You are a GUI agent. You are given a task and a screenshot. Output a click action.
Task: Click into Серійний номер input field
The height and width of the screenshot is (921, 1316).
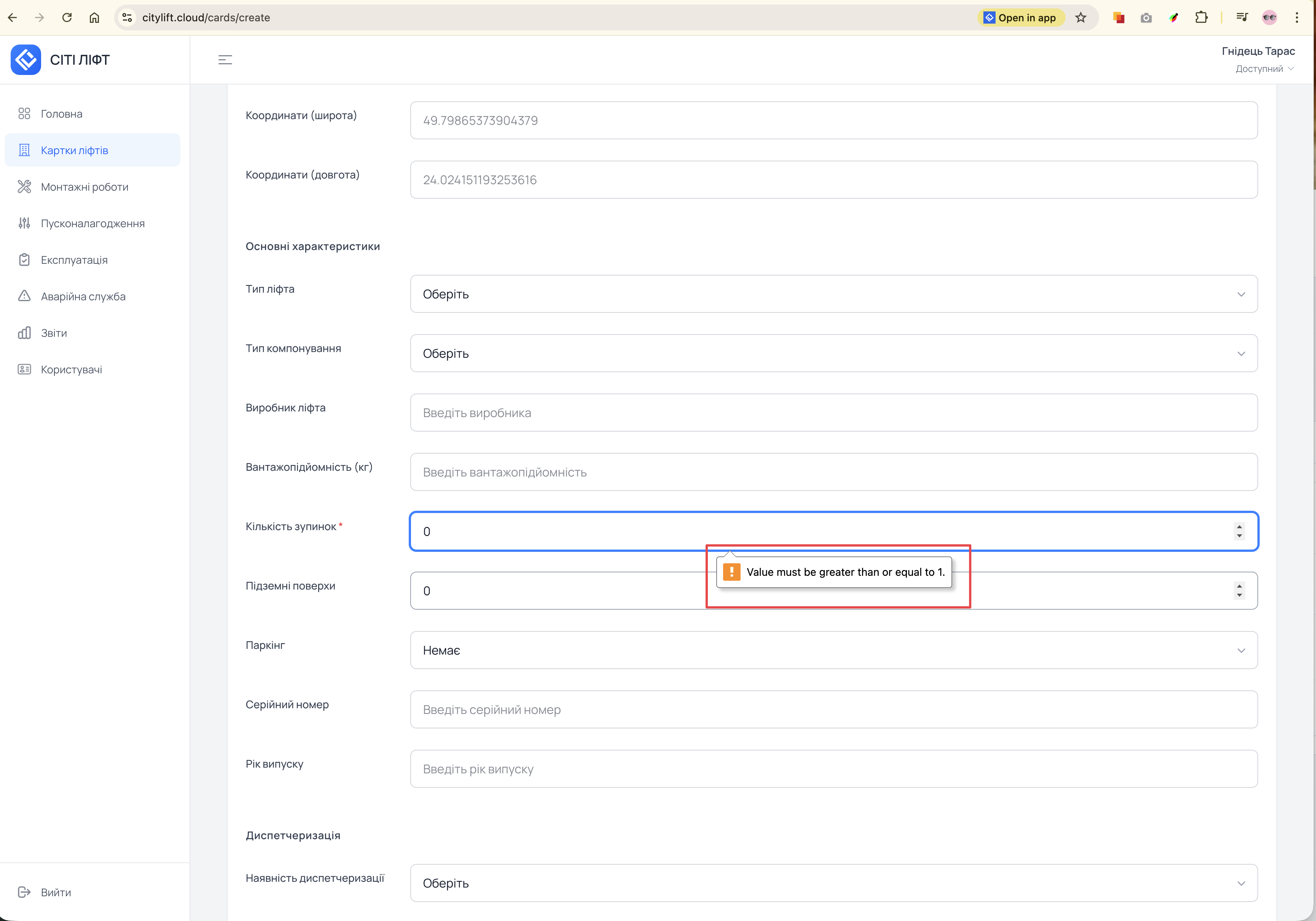(833, 709)
